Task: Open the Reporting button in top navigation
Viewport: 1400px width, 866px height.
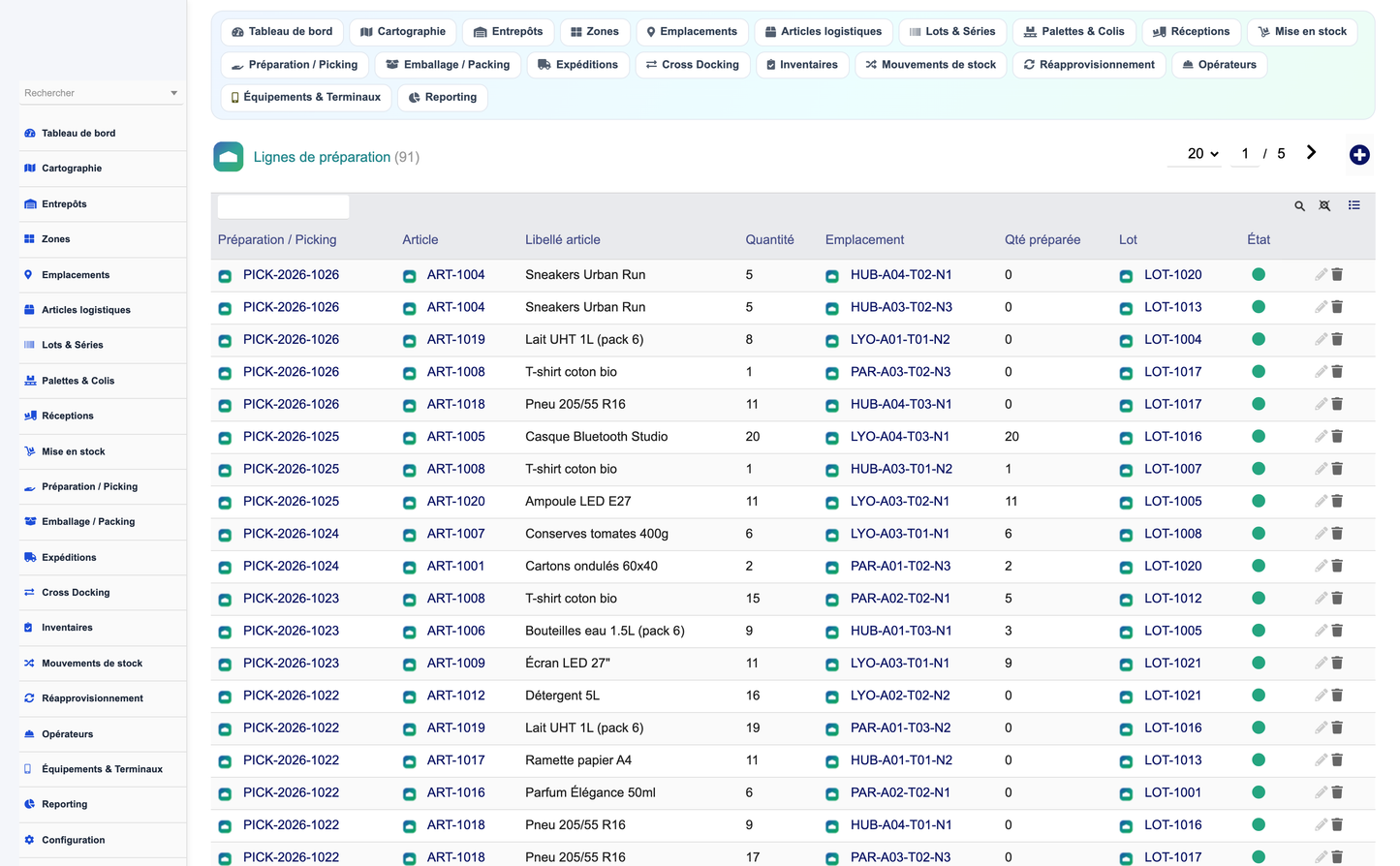Action: pyautogui.click(x=443, y=98)
